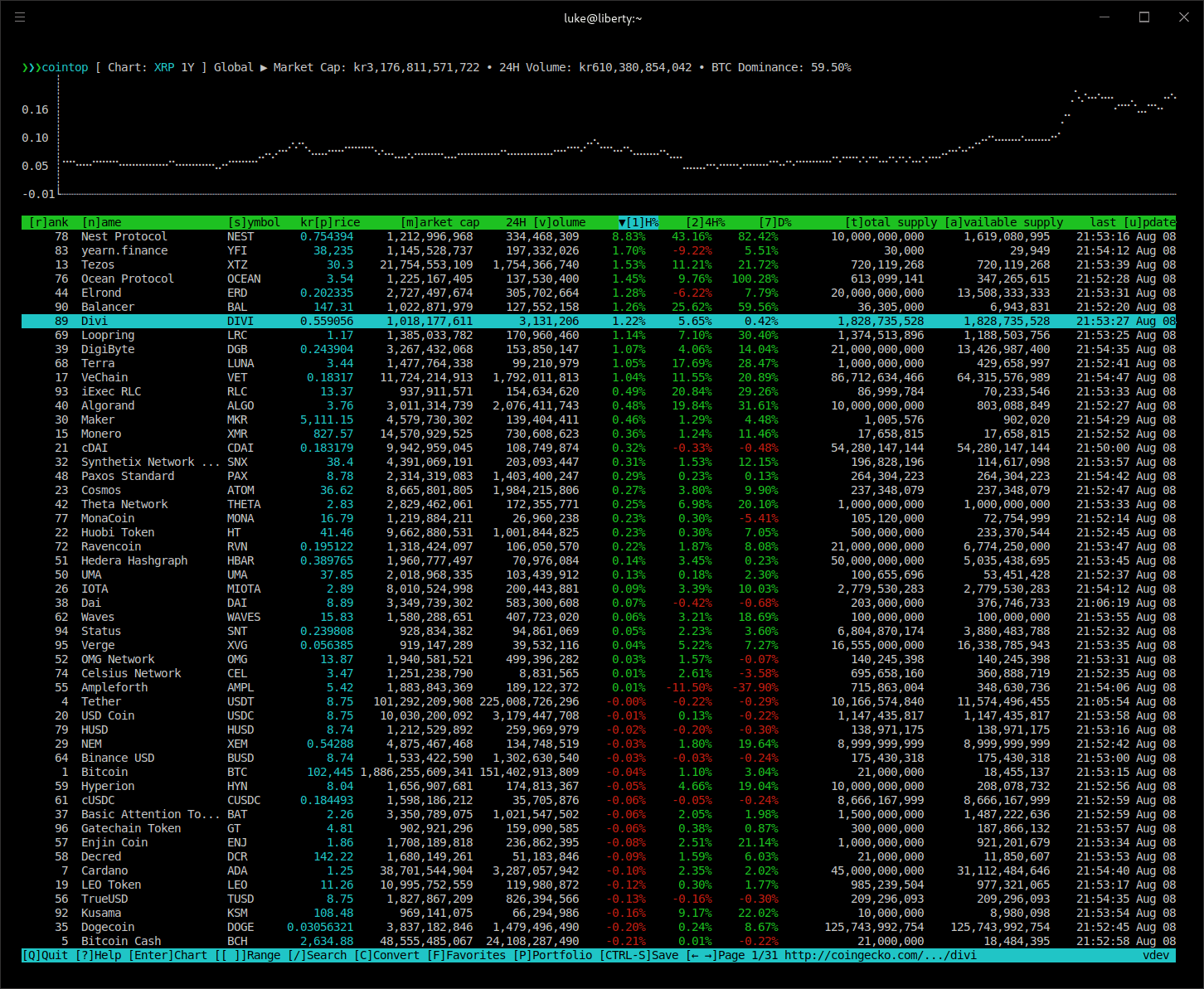1204x989 pixels.
Task: Click the Page 1/31 indicator
Action: tap(748, 955)
